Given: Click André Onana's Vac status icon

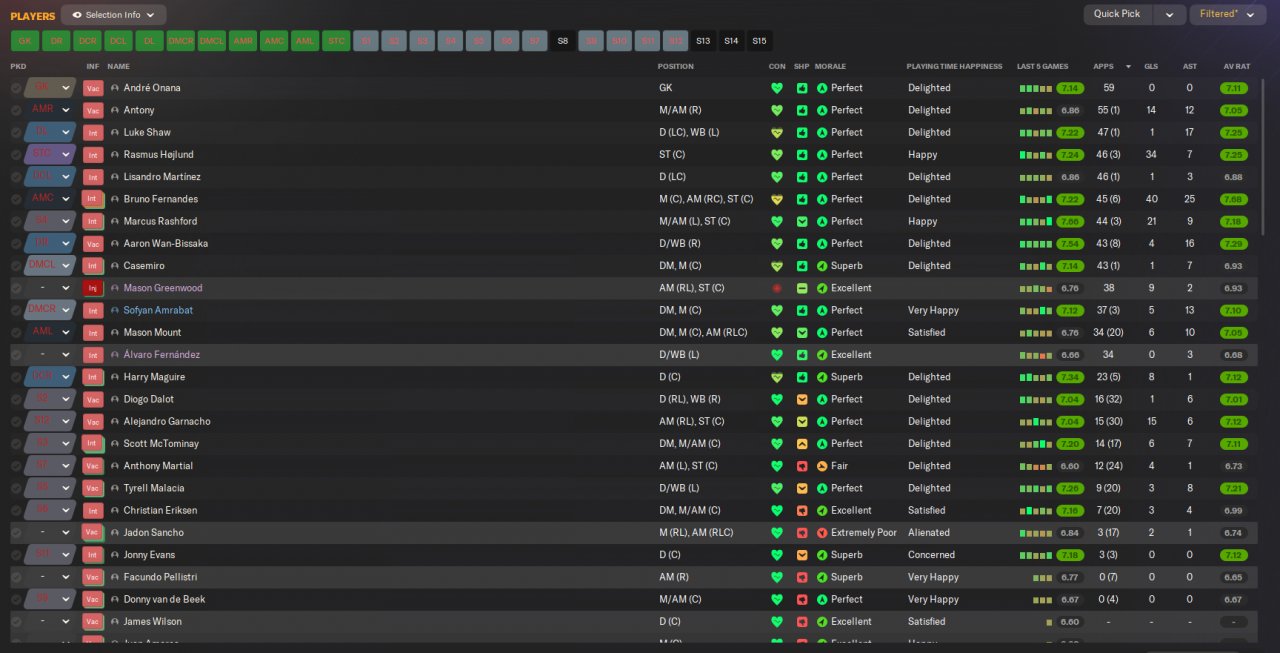Looking at the screenshot, I should coord(93,88).
